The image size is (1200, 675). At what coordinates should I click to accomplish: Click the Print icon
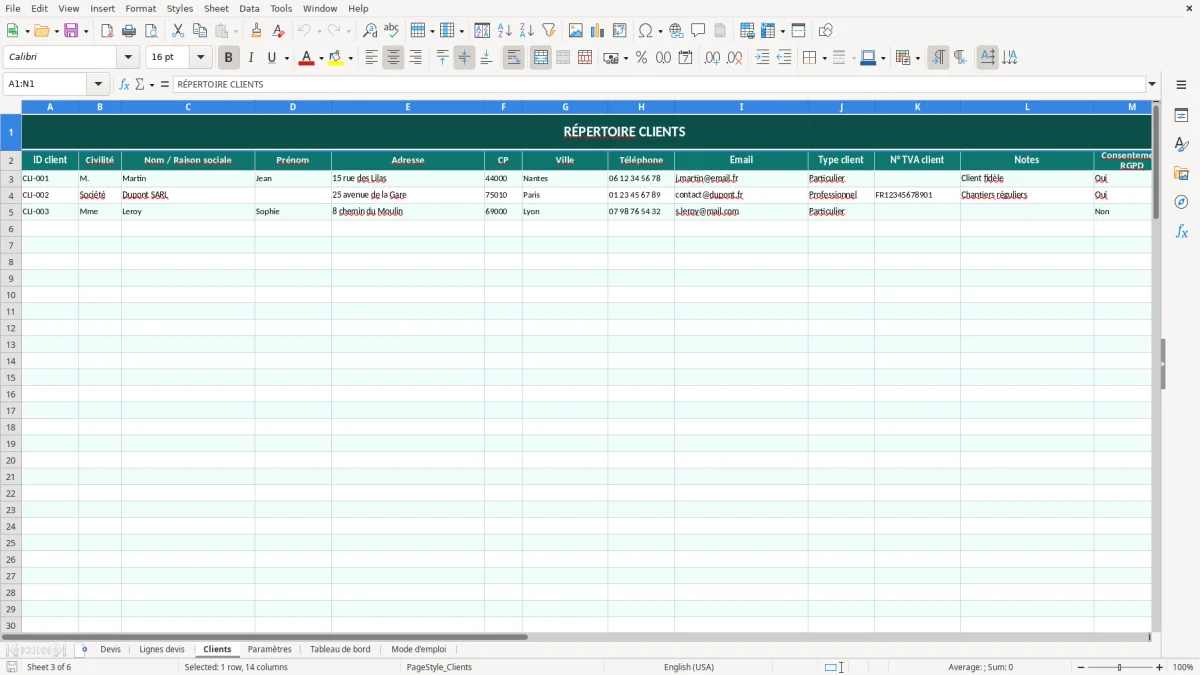click(x=129, y=31)
